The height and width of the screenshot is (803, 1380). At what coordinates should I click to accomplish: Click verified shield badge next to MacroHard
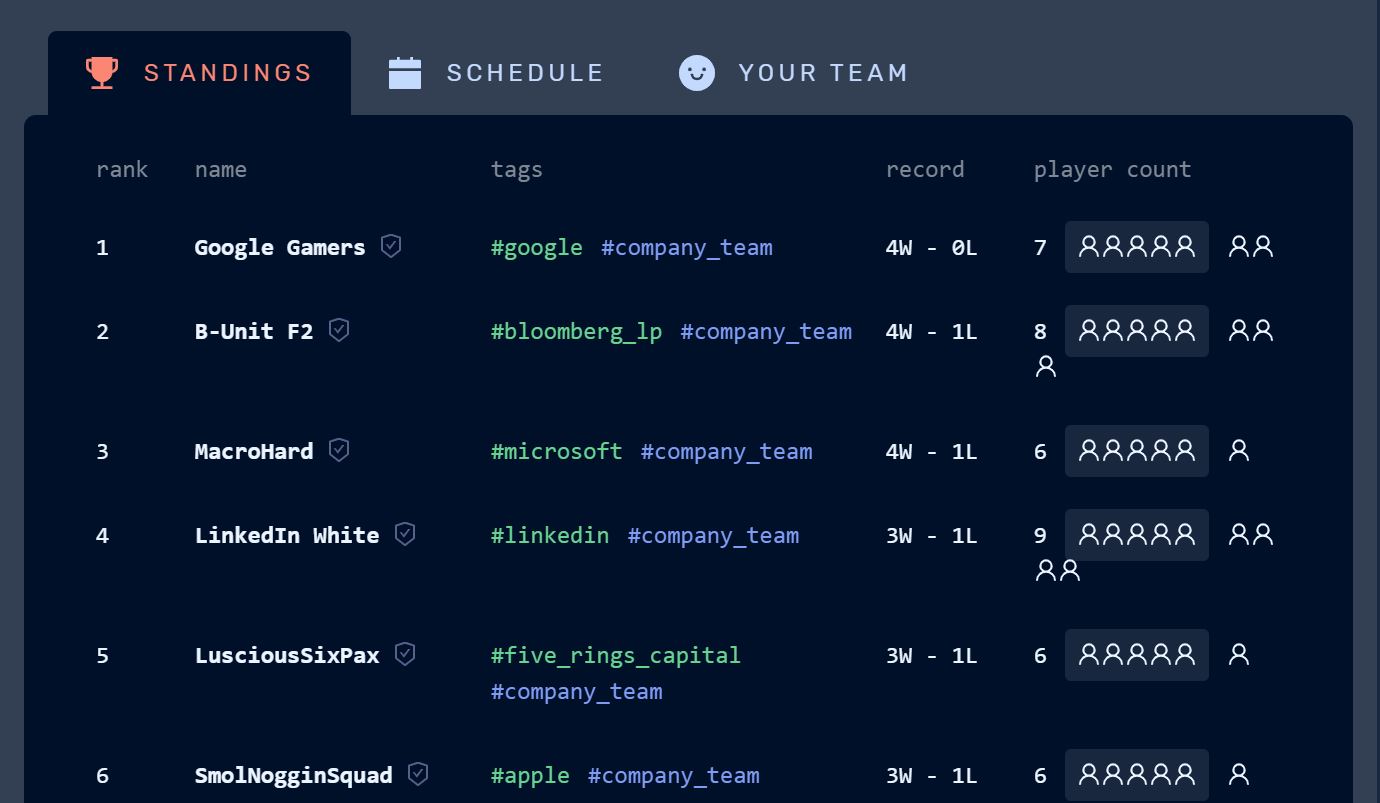click(339, 450)
